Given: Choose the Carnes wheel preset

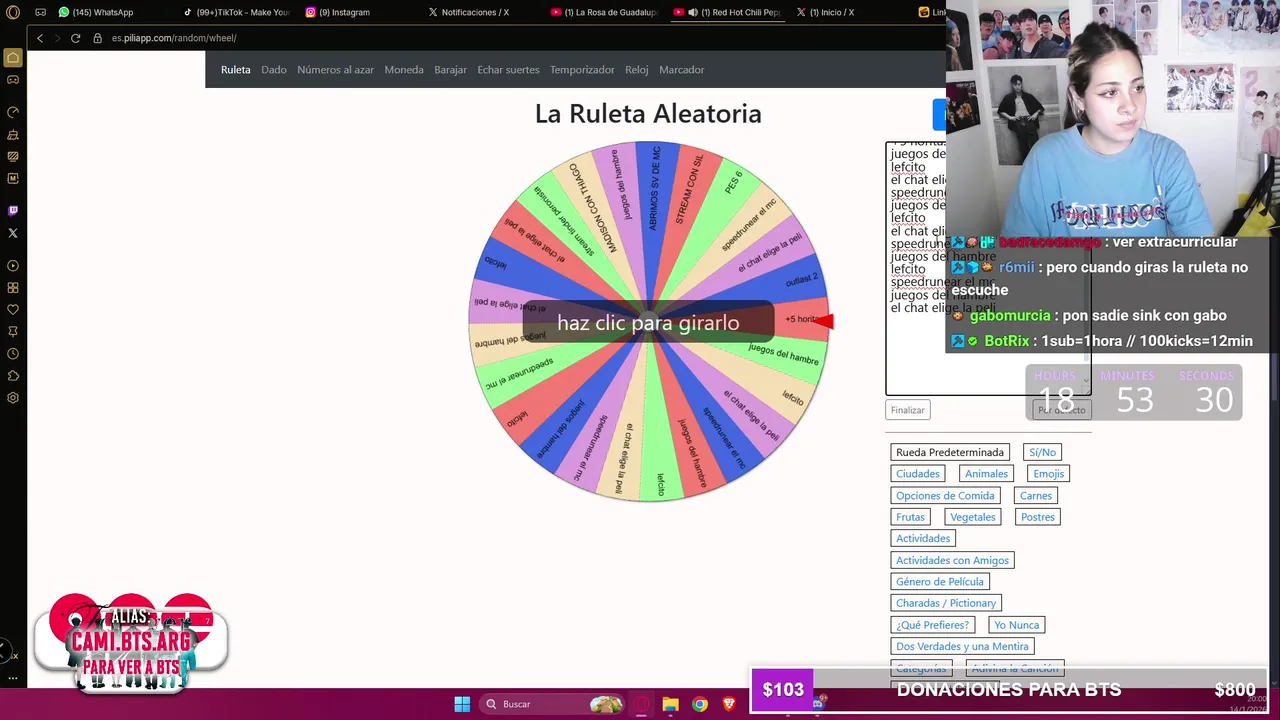Looking at the screenshot, I should 1036,496.
